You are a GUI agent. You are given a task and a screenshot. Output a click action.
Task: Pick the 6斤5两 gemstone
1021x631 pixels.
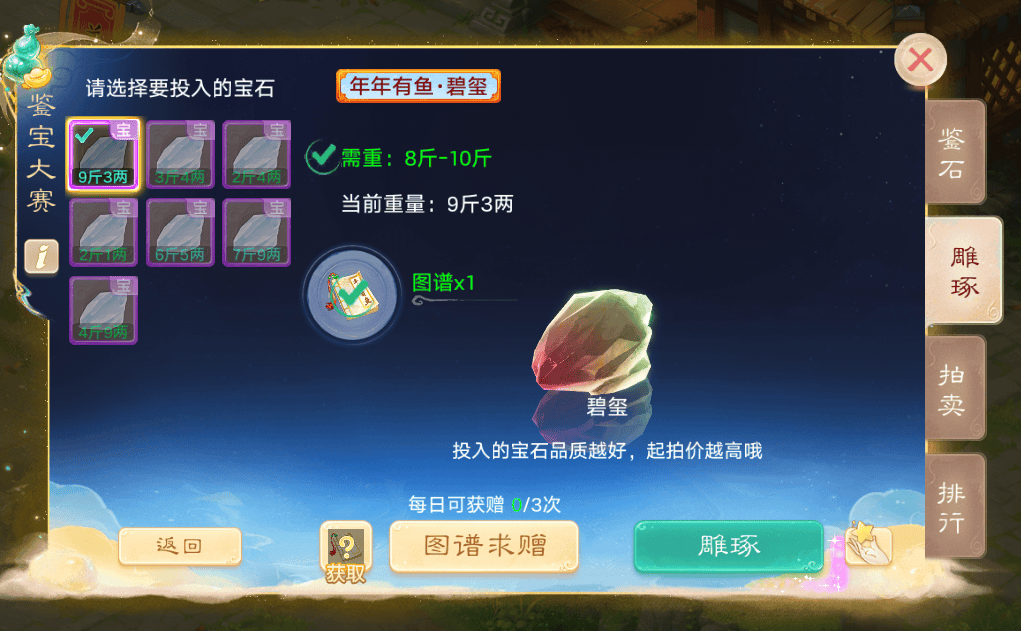pyautogui.click(x=180, y=232)
